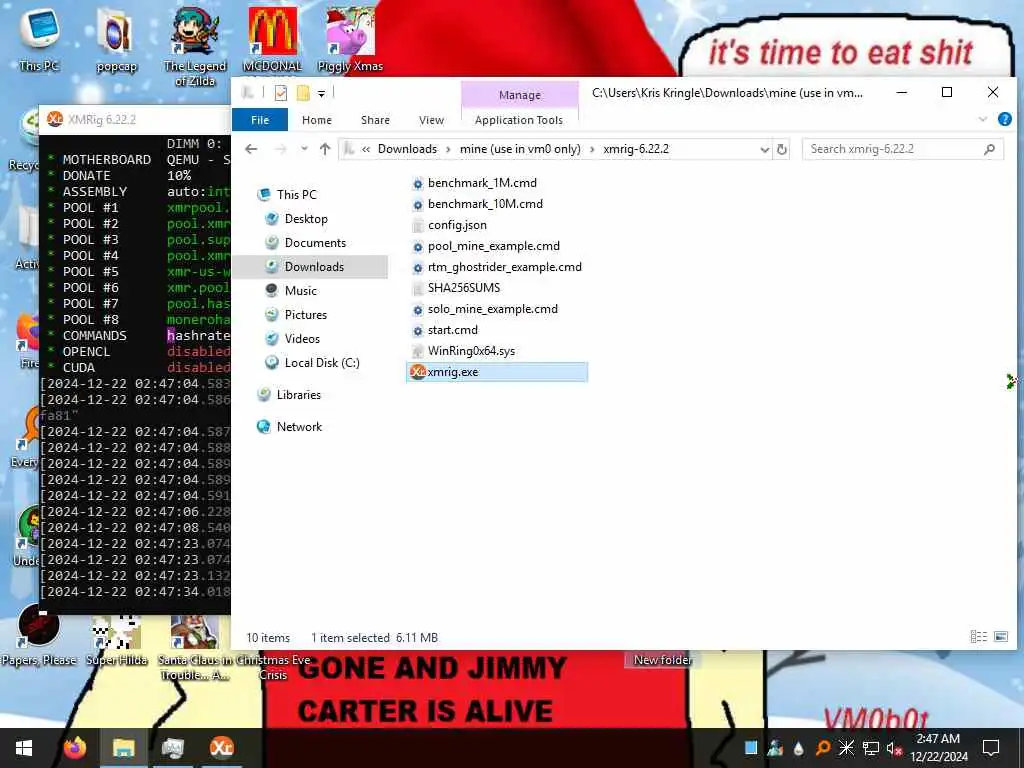Click the xmrig-6.22.2 breadcrumb

point(636,149)
